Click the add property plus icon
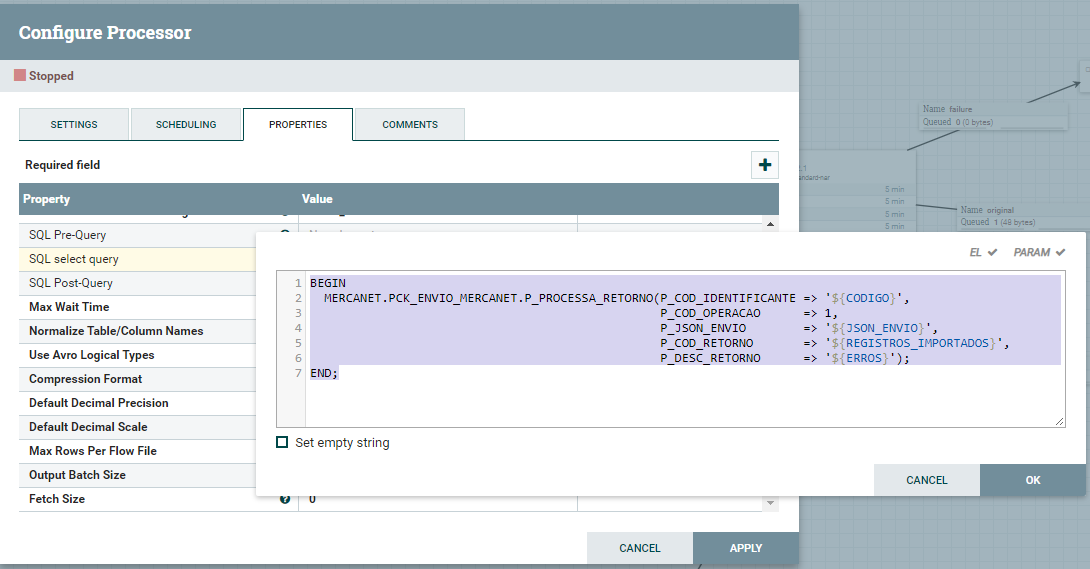Viewport: 1090px width, 569px height. [765, 165]
